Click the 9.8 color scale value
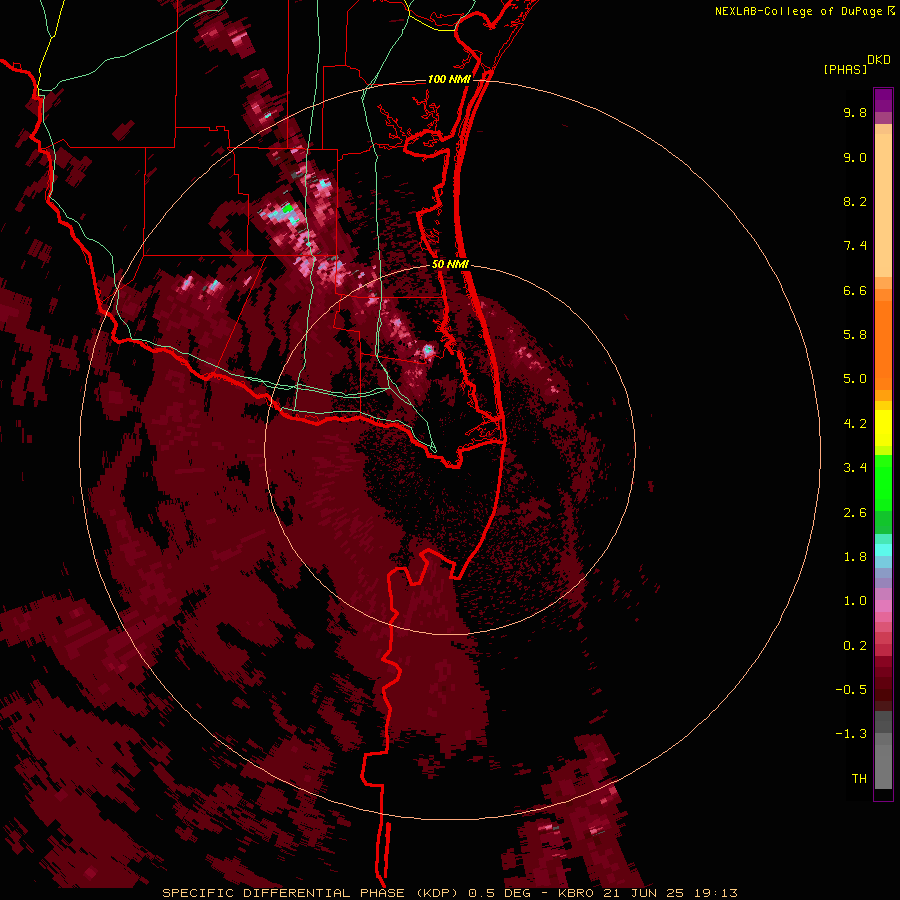Viewport: 900px width, 900px height. coord(855,112)
